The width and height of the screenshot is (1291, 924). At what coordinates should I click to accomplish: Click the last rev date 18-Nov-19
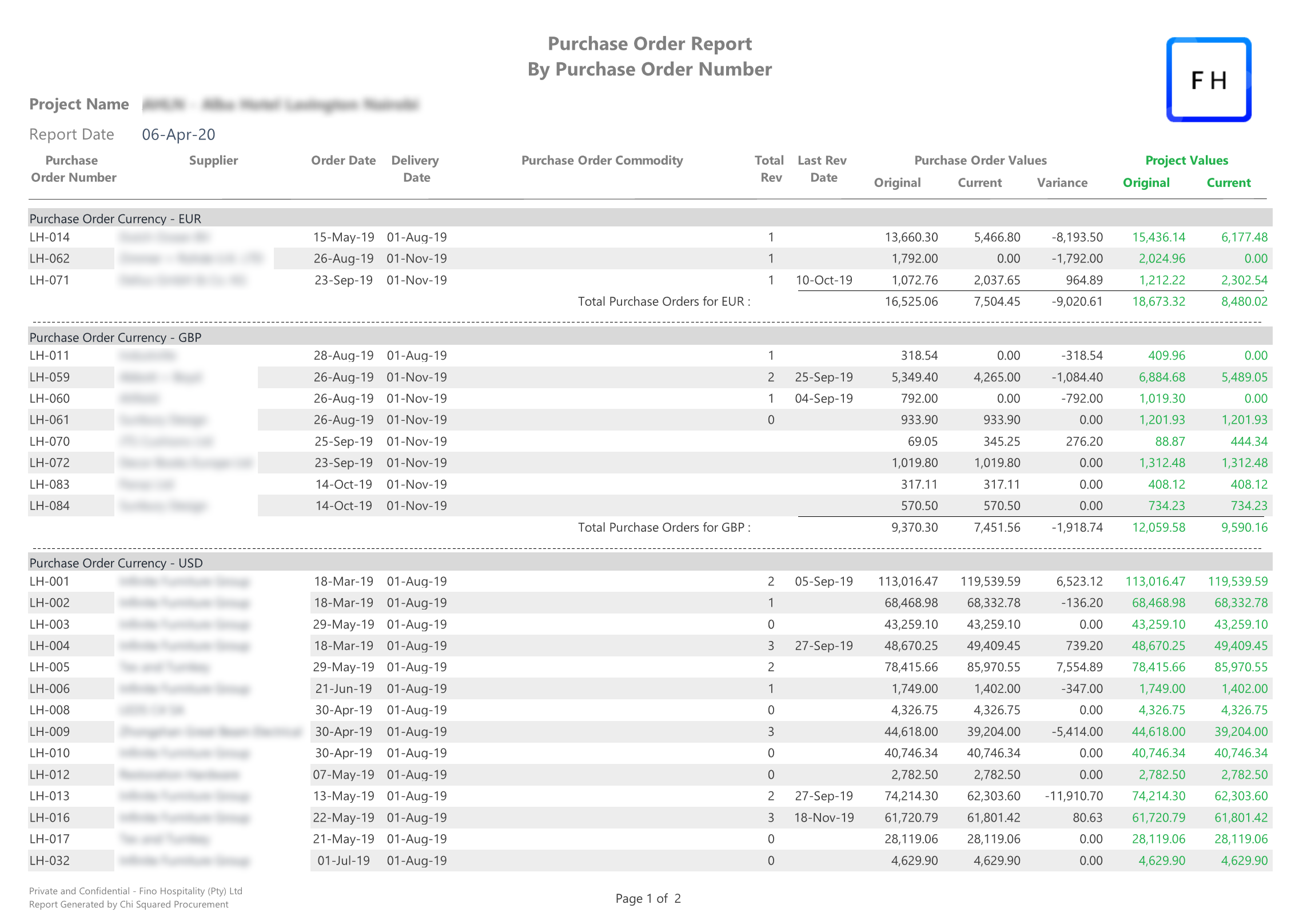[823, 818]
